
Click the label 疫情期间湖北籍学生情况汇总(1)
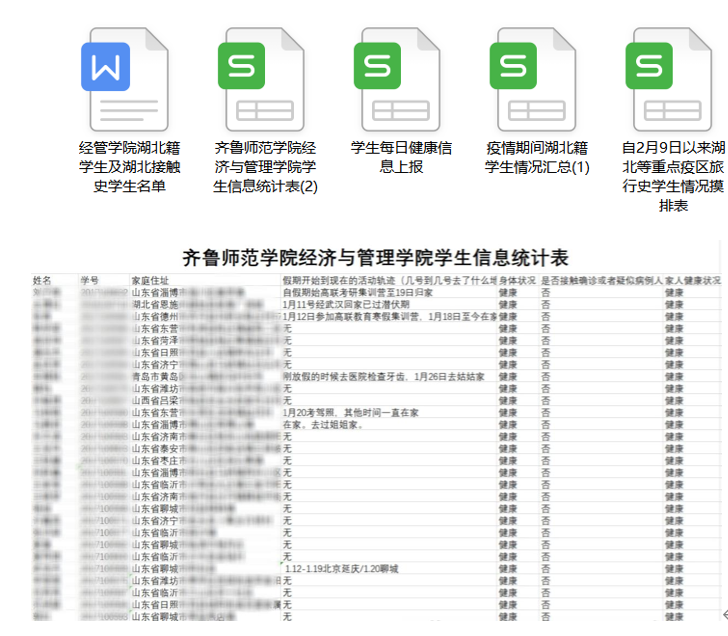click(537, 157)
